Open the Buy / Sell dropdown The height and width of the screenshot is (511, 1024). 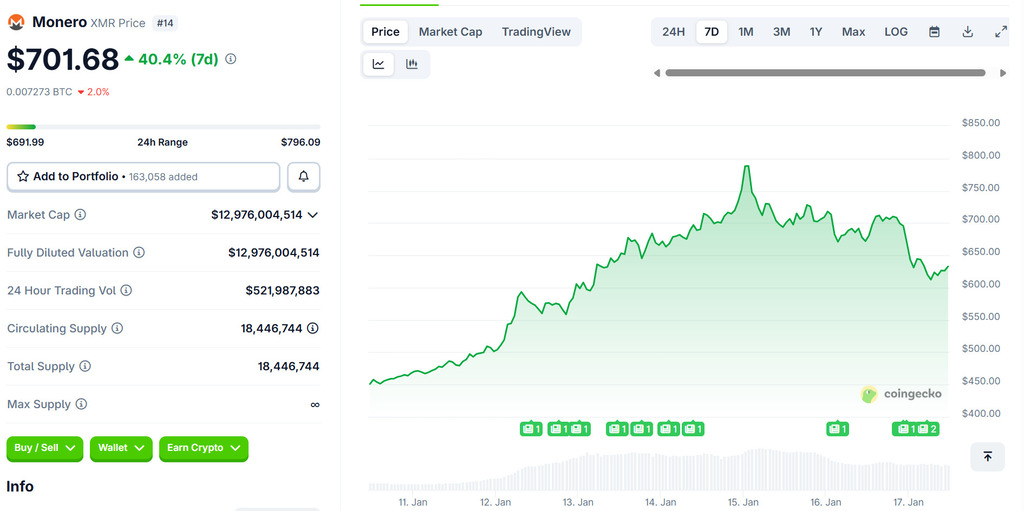click(x=45, y=448)
